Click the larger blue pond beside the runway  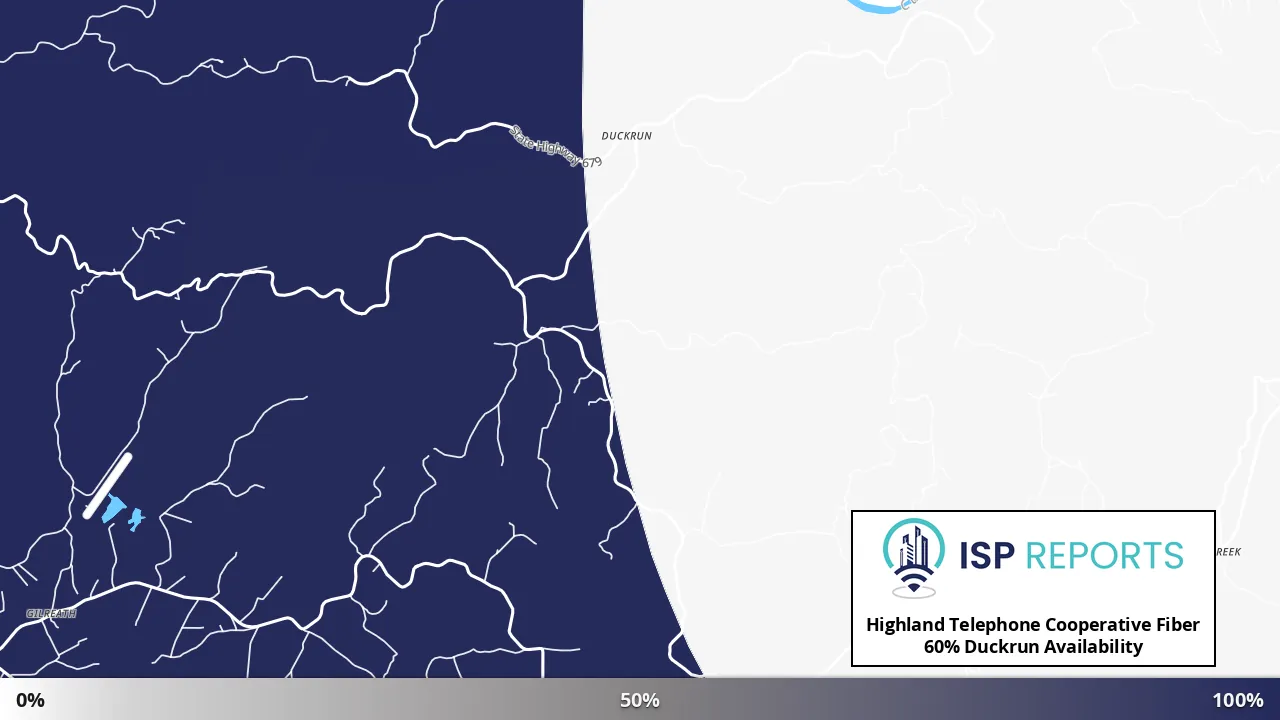[x=113, y=509]
